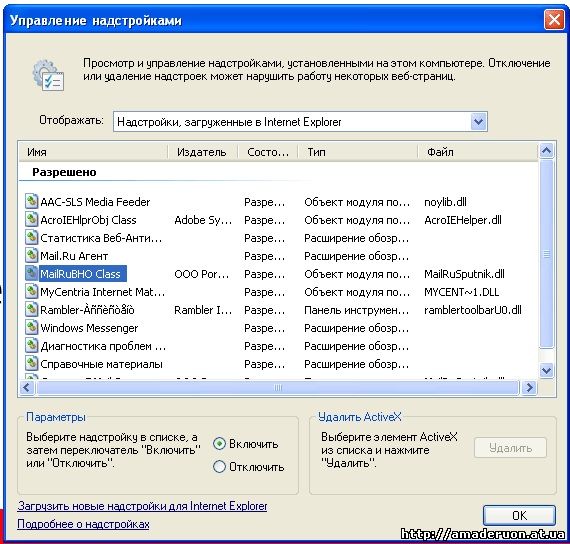Screen dimensions: 570x544
Task: Select the Отключить radio button
Action: 219,467
